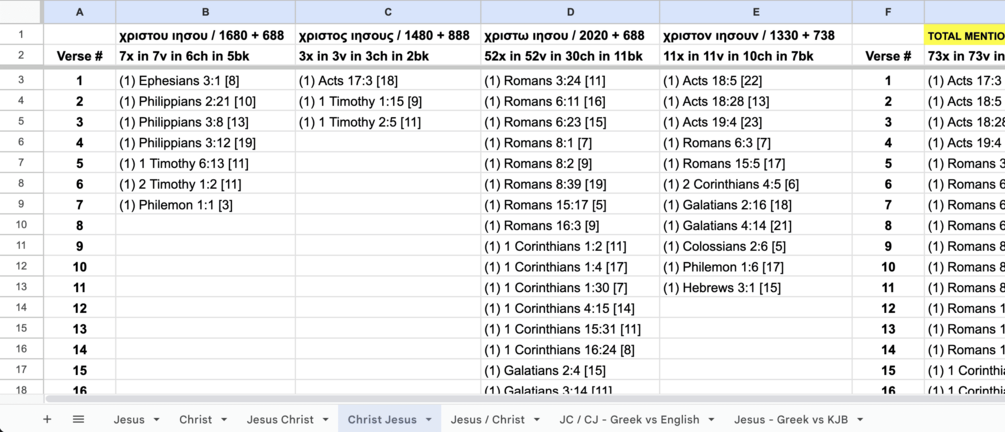Open the All Sheets list icon
Screen dimensions: 1005x432
point(78,419)
